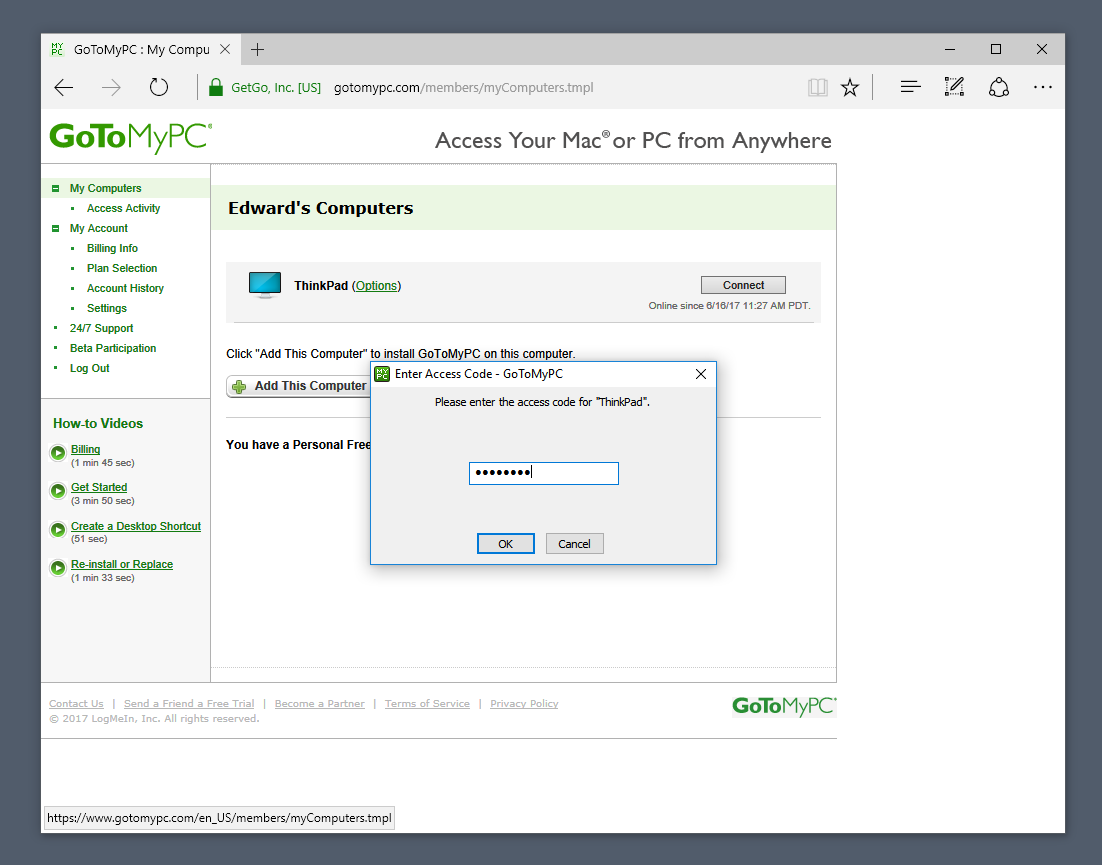The image size is (1102, 865).
Task: Open the Hub lines icon
Action: click(910, 87)
